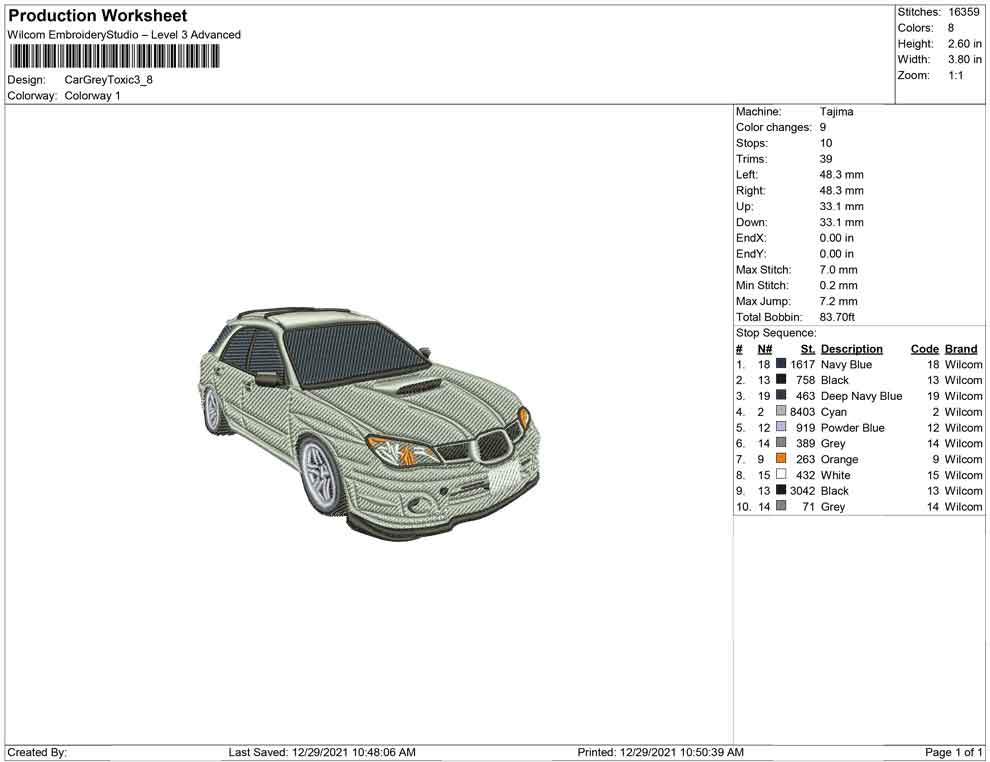Click the Code column header
This screenshot has width=990, height=762.
[x=924, y=348]
